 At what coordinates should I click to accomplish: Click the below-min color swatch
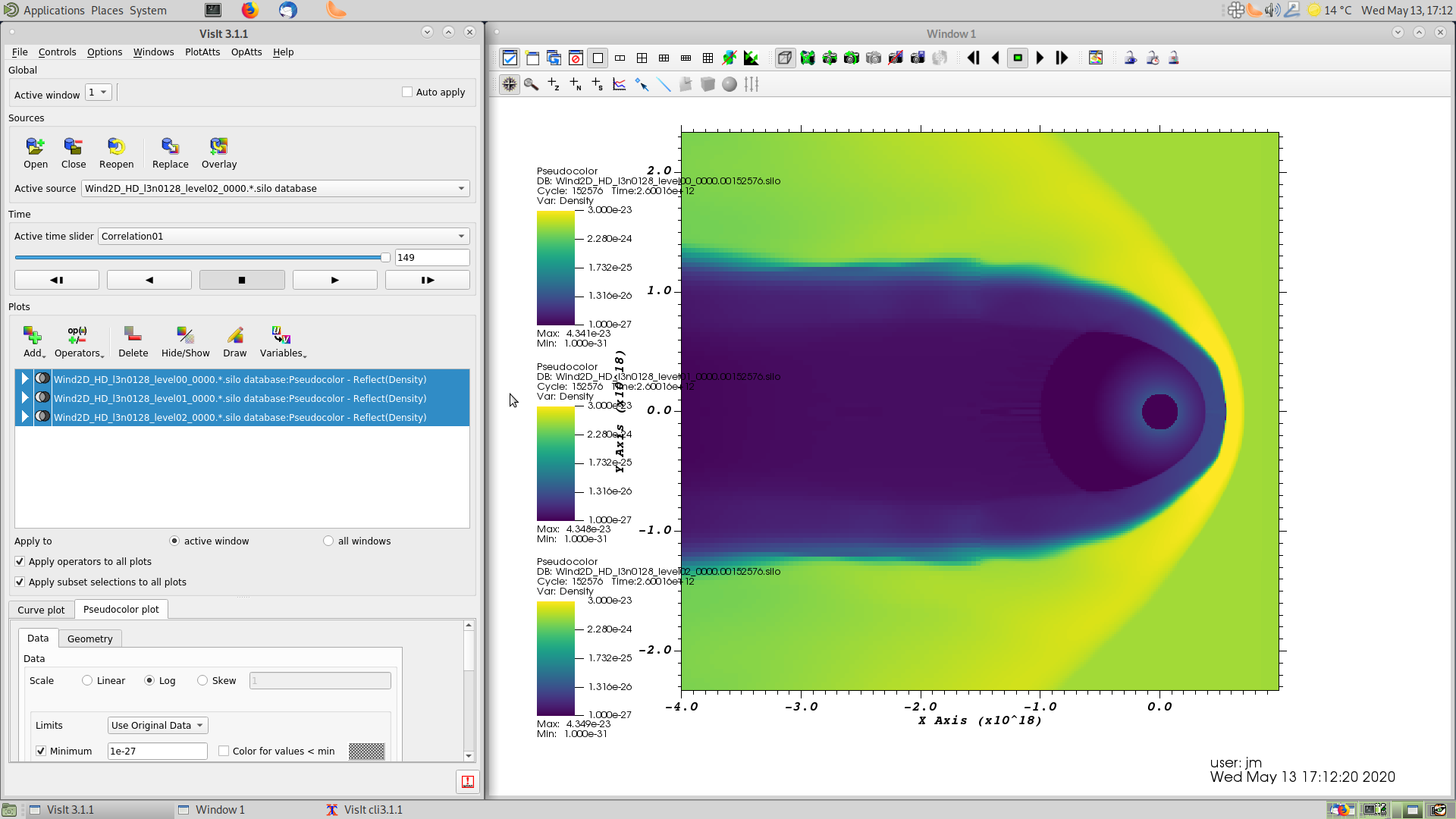[366, 751]
